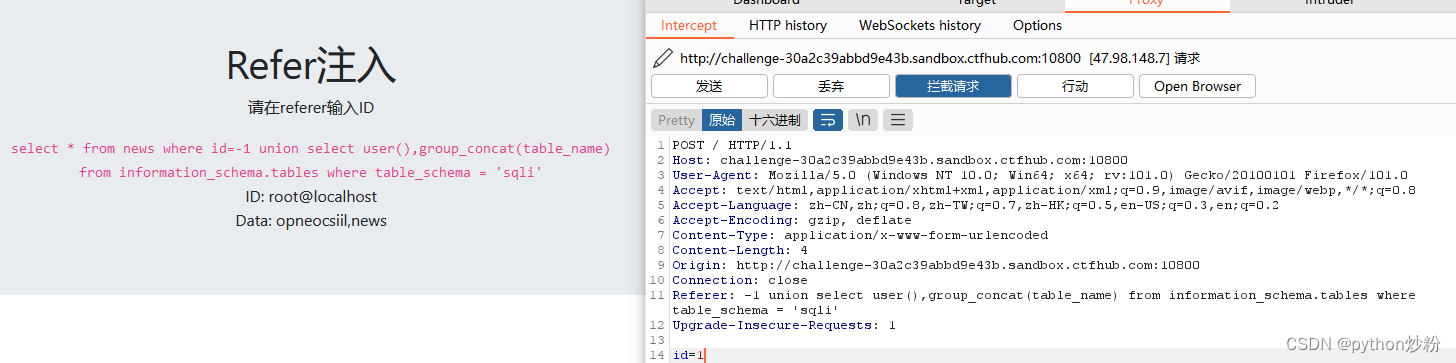Click the Referer header injection payload
Viewport: 1456px width, 363px height.
(1044, 302)
